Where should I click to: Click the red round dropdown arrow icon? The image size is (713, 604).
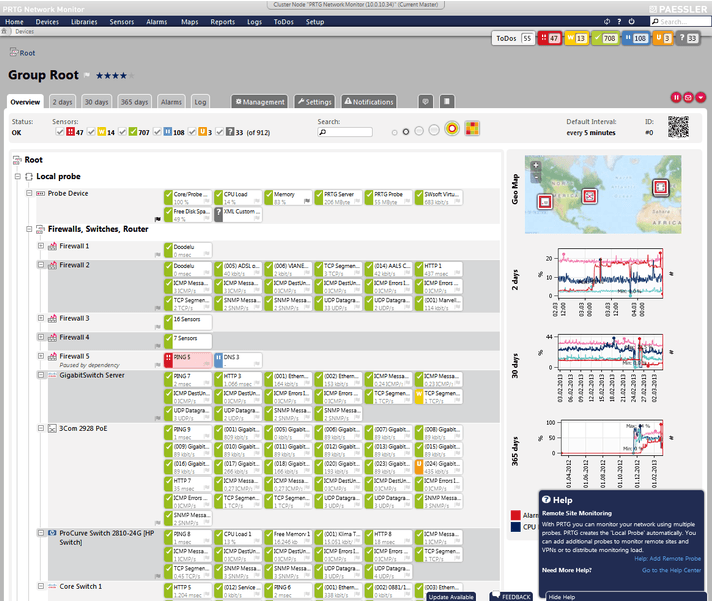tap(701, 97)
